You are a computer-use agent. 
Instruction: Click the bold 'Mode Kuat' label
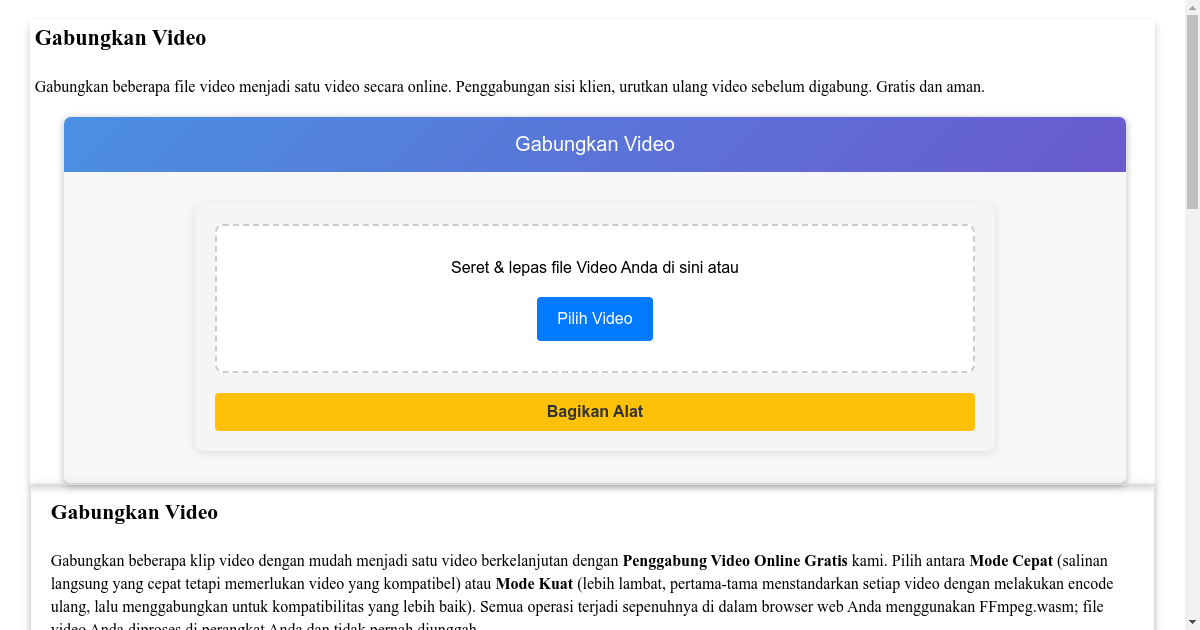click(535, 583)
